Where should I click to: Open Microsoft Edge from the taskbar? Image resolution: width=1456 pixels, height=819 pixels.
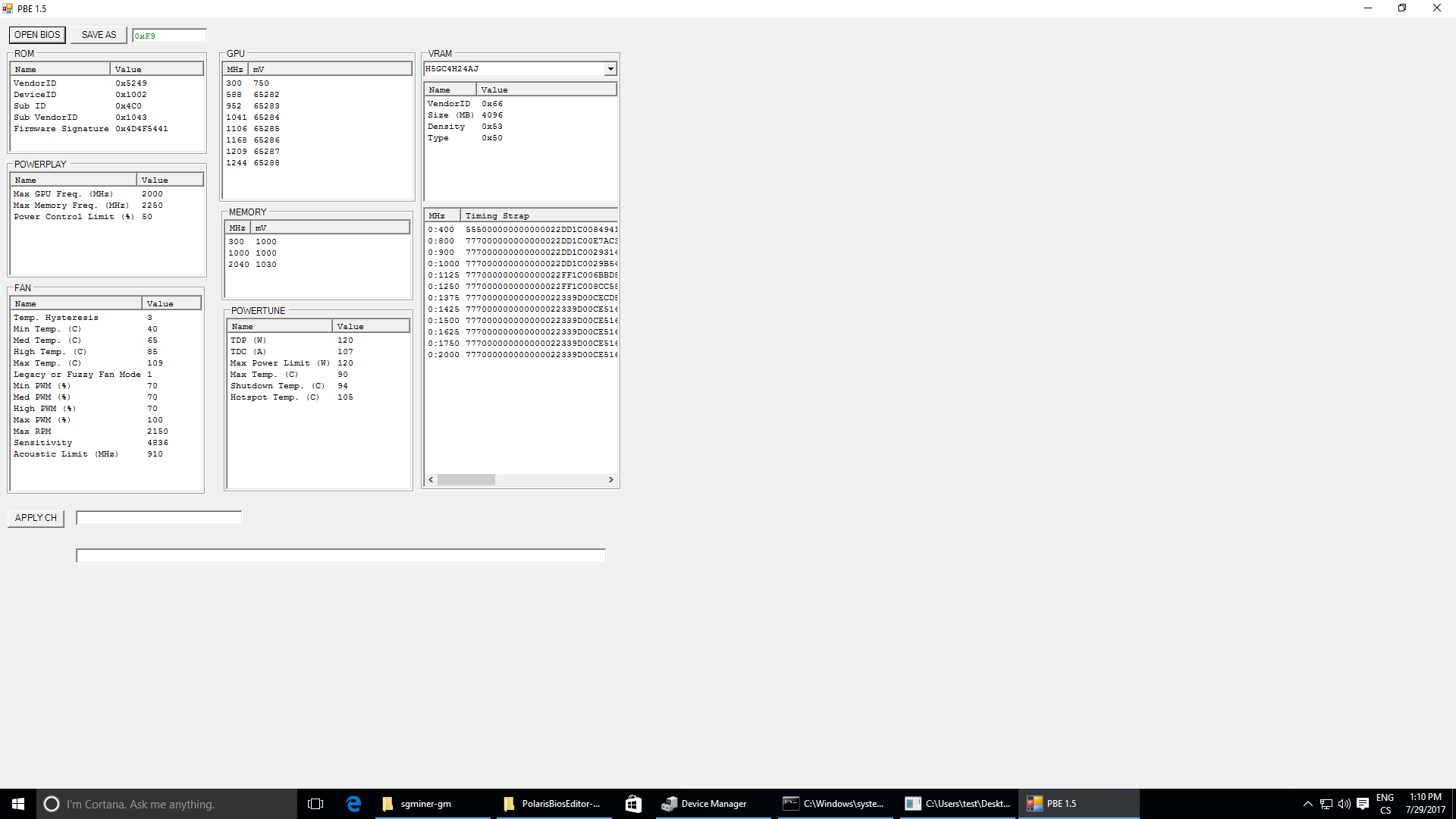coord(353,804)
